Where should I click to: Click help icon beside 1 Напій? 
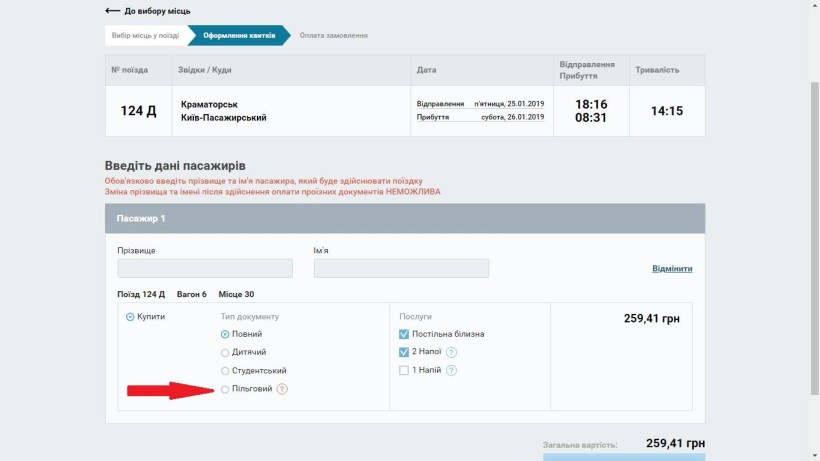(452, 370)
